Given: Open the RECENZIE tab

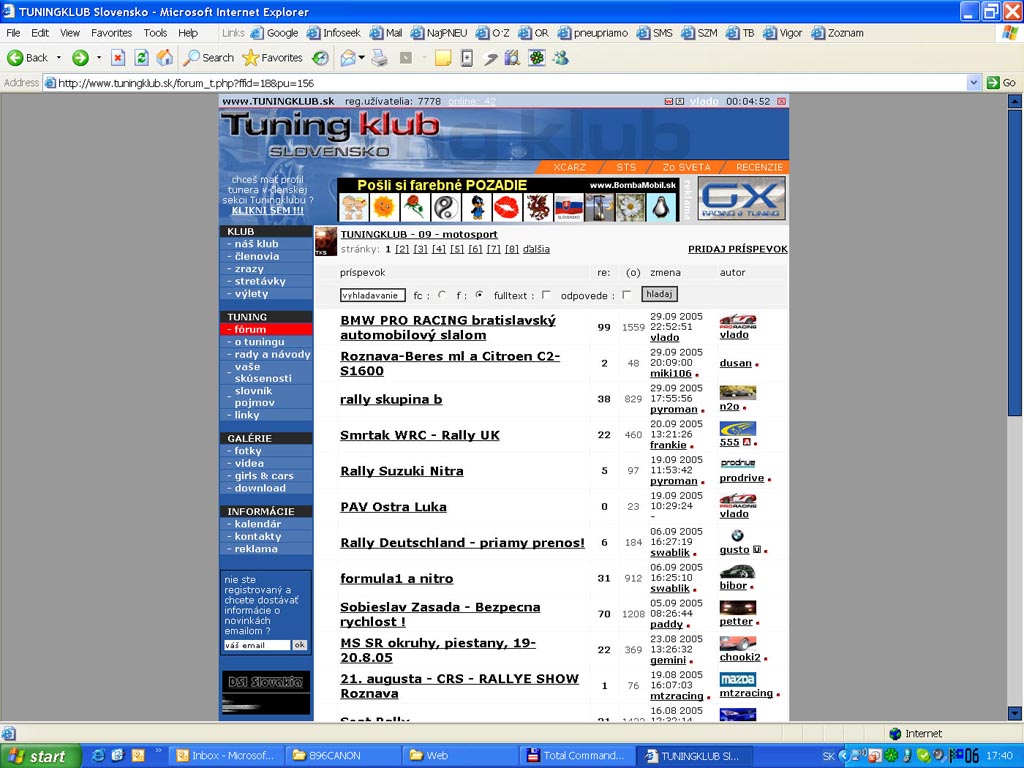Looking at the screenshot, I should click(x=759, y=167).
